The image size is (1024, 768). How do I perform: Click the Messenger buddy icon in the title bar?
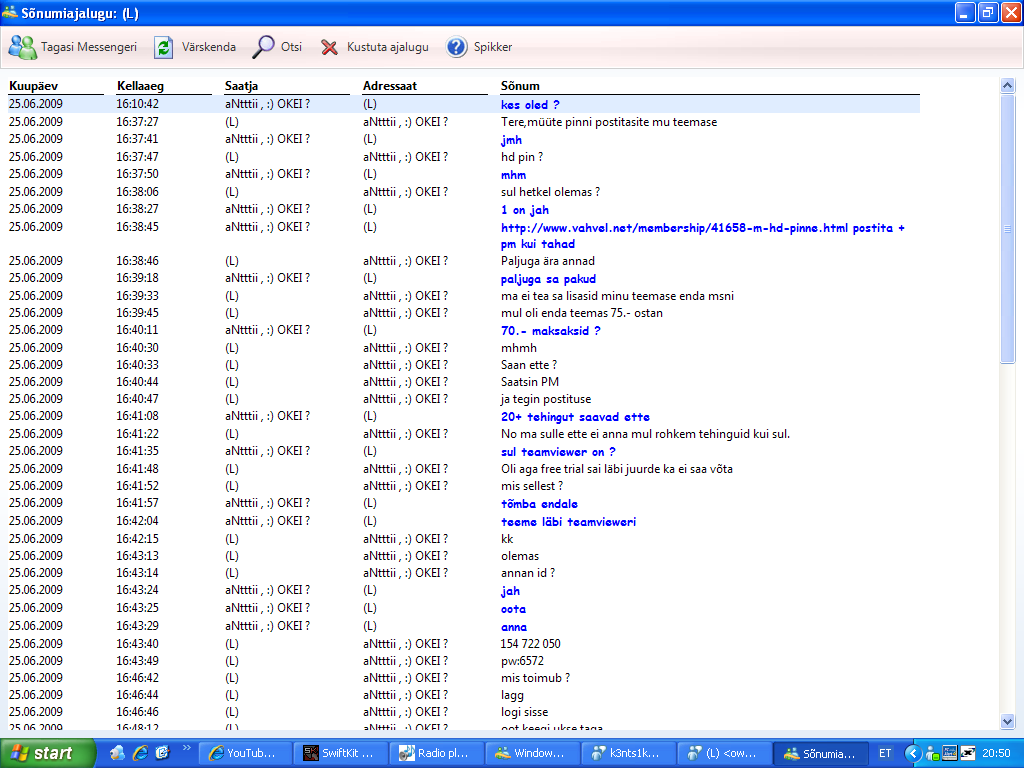point(12,11)
